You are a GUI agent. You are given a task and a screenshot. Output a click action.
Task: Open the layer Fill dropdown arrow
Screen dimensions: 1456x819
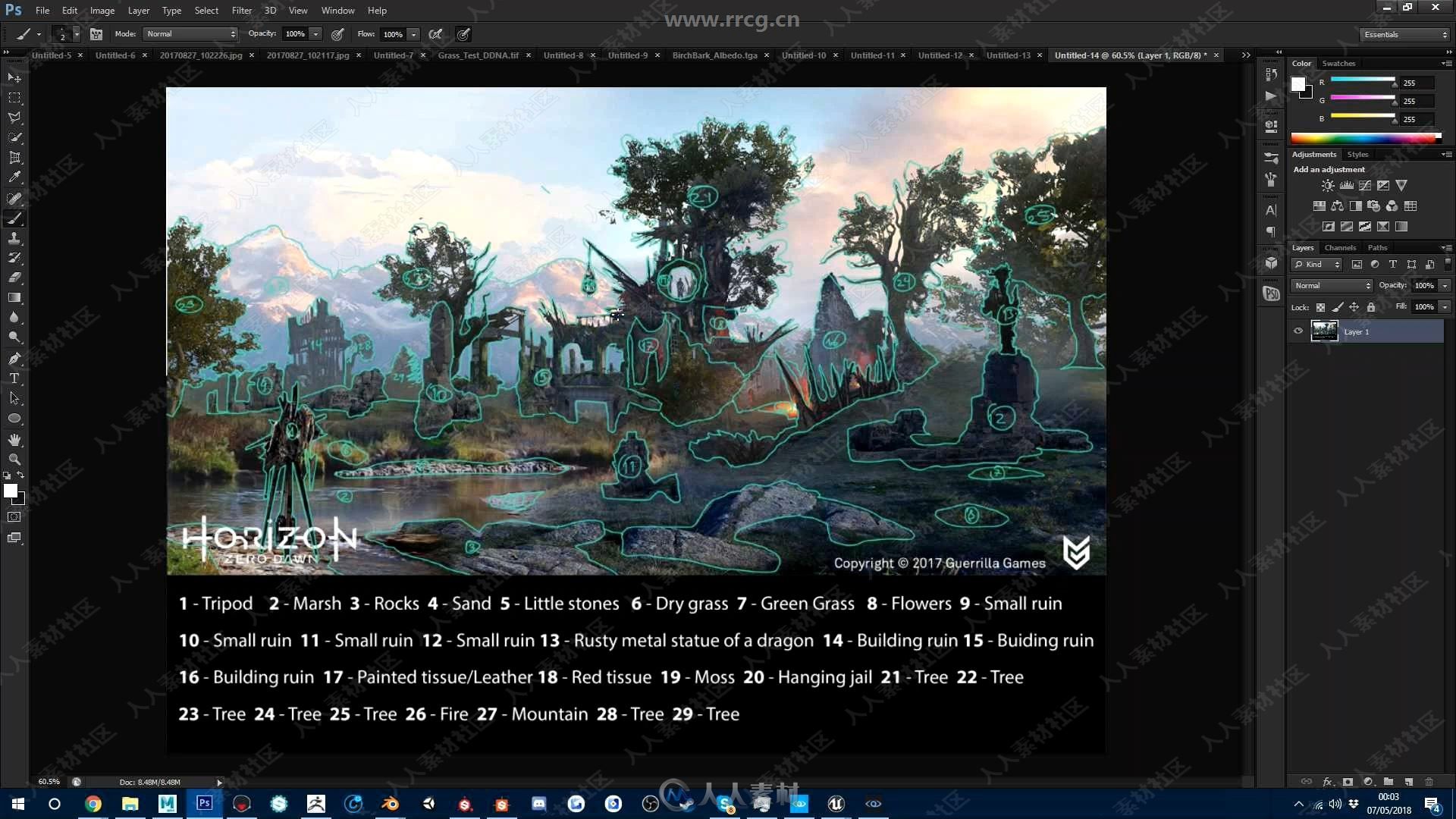(1445, 307)
